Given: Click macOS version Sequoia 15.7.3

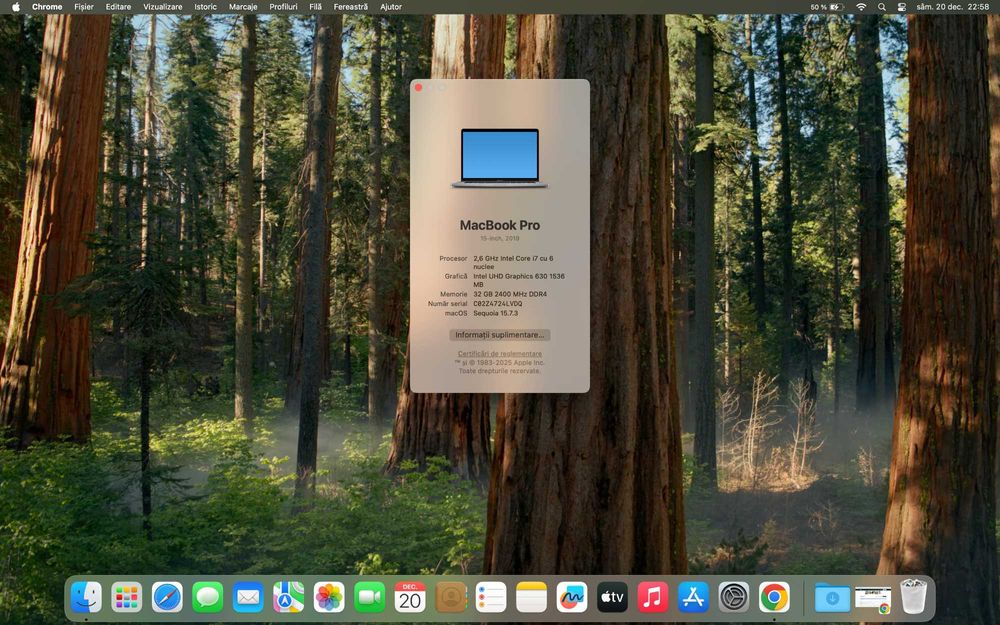Looking at the screenshot, I should [x=496, y=313].
